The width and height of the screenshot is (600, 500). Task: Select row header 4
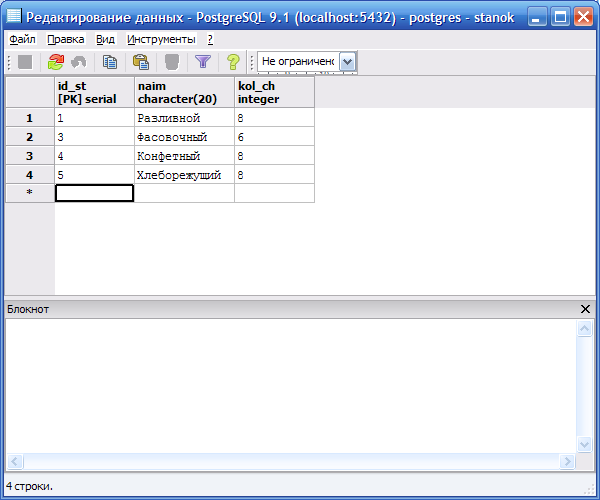click(x=30, y=175)
